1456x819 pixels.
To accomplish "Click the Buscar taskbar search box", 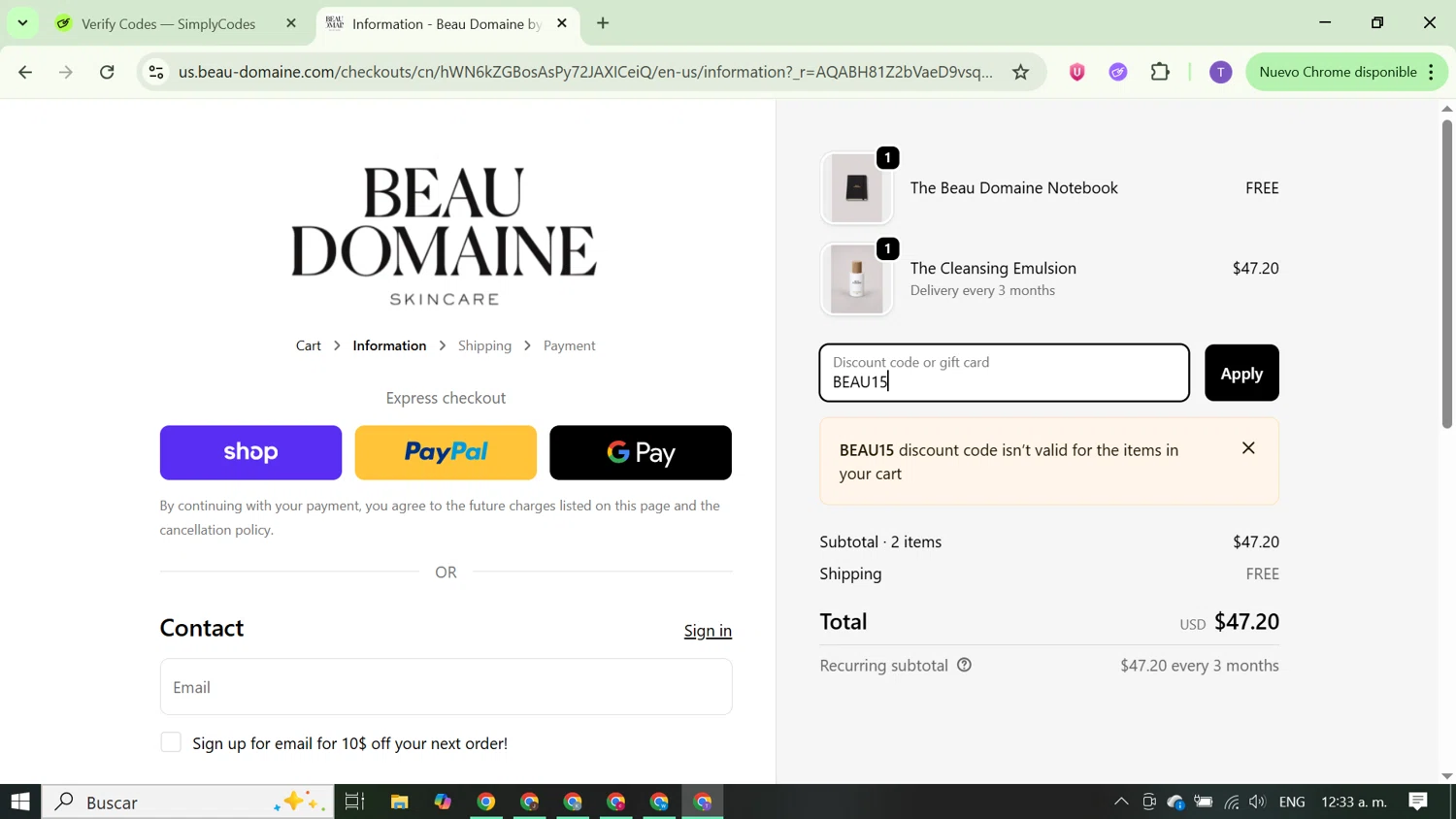I will (187, 802).
